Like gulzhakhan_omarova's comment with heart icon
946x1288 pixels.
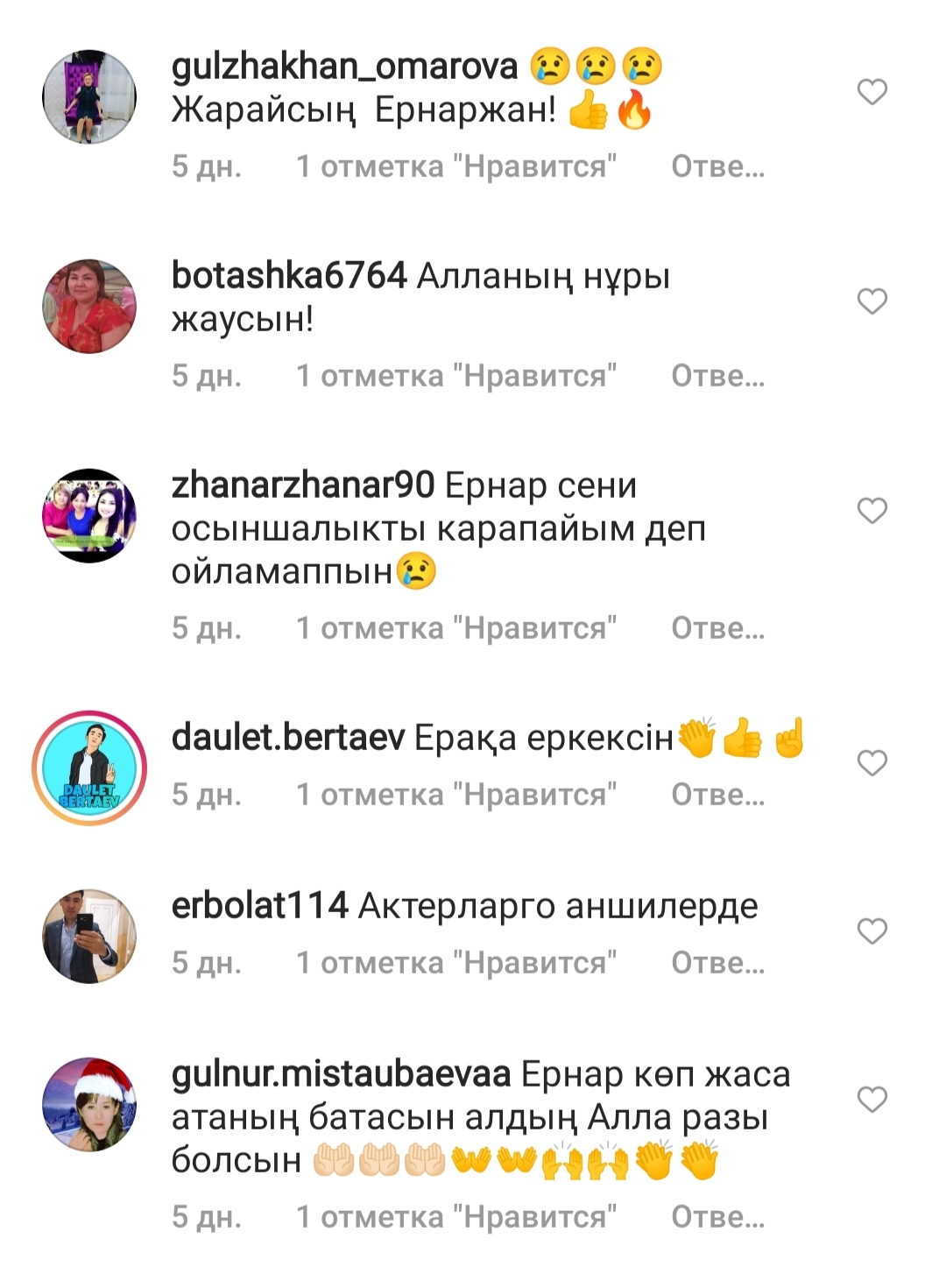[x=872, y=91]
